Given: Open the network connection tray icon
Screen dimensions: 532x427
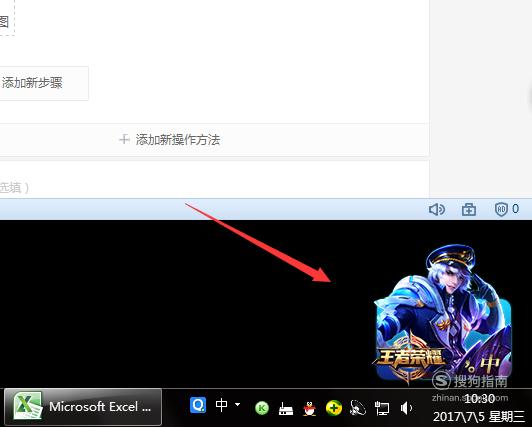Looking at the screenshot, I should pyautogui.click(x=382, y=408).
